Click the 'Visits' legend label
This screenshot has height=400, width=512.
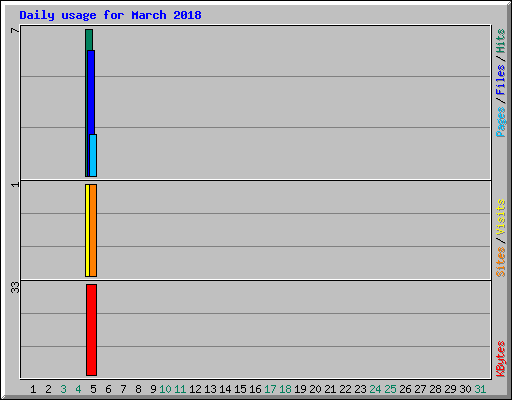click(x=500, y=217)
